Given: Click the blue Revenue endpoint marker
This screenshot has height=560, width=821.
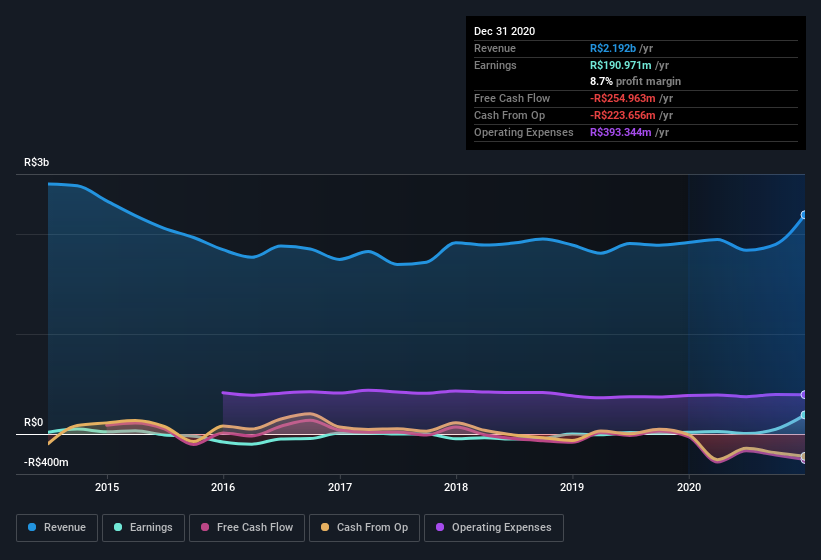Looking at the screenshot, I should 804,215.
